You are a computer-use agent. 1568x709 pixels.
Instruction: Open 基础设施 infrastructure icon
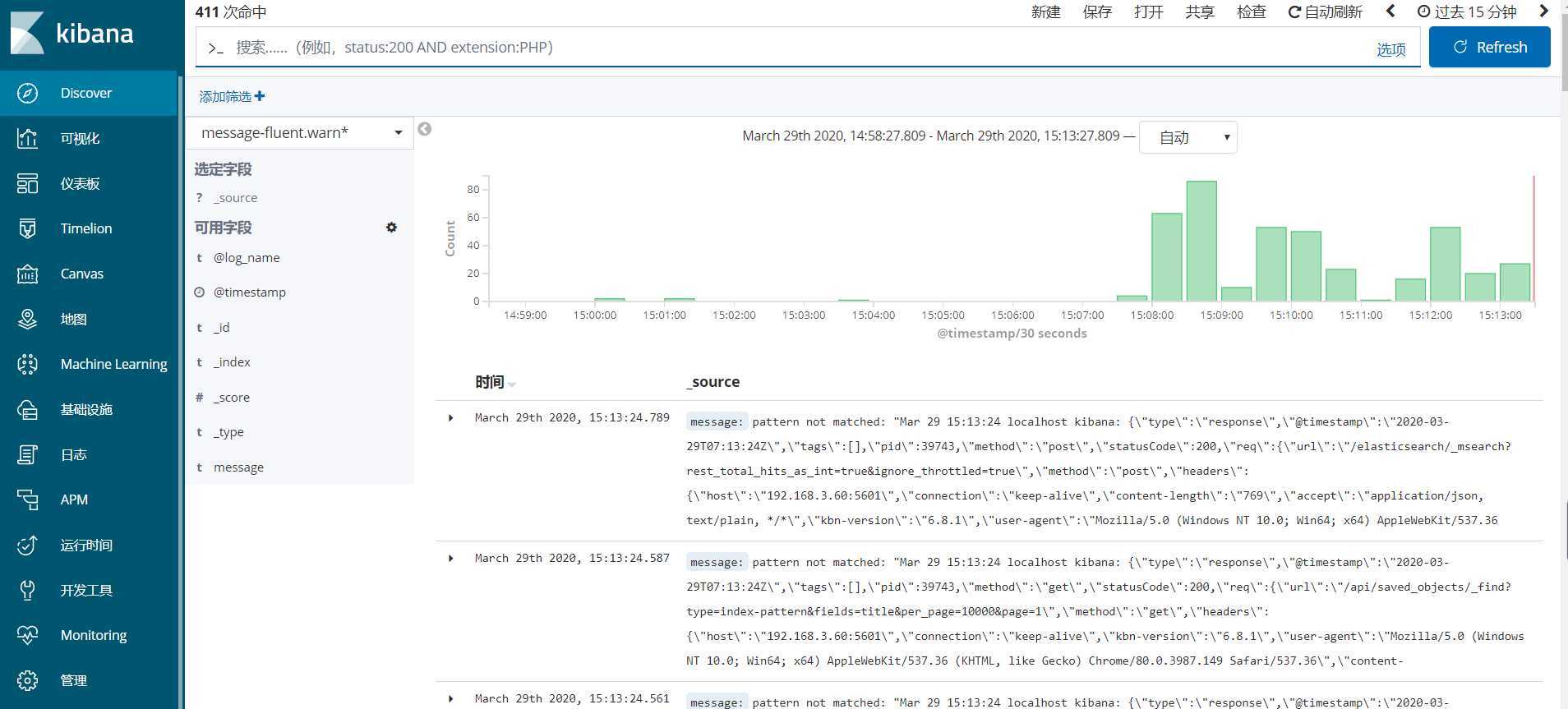[27, 409]
